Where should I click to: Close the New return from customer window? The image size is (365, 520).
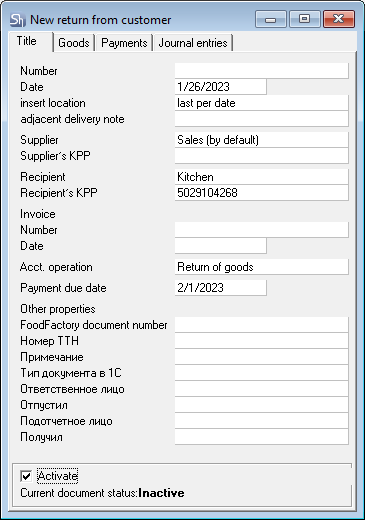pos(338,19)
